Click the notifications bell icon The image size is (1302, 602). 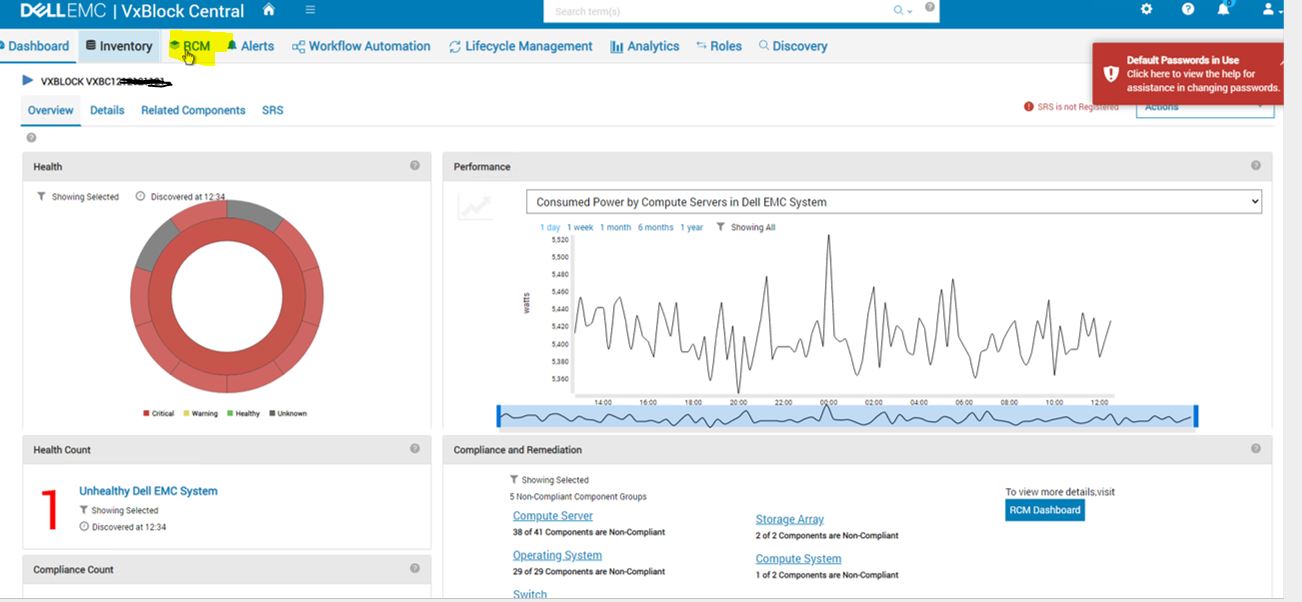point(1223,9)
